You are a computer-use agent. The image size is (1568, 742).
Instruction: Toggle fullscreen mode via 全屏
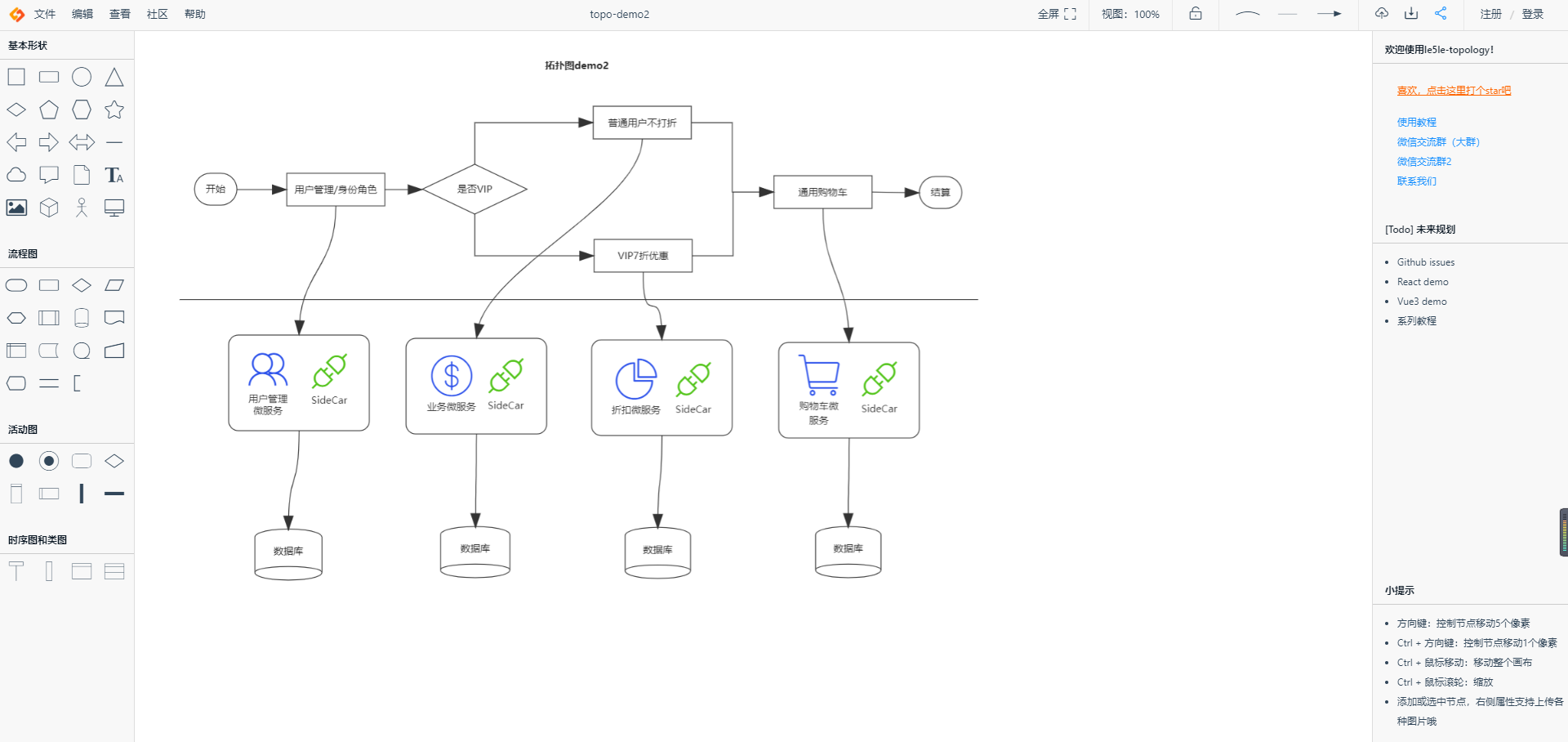click(x=1057, y=14)
